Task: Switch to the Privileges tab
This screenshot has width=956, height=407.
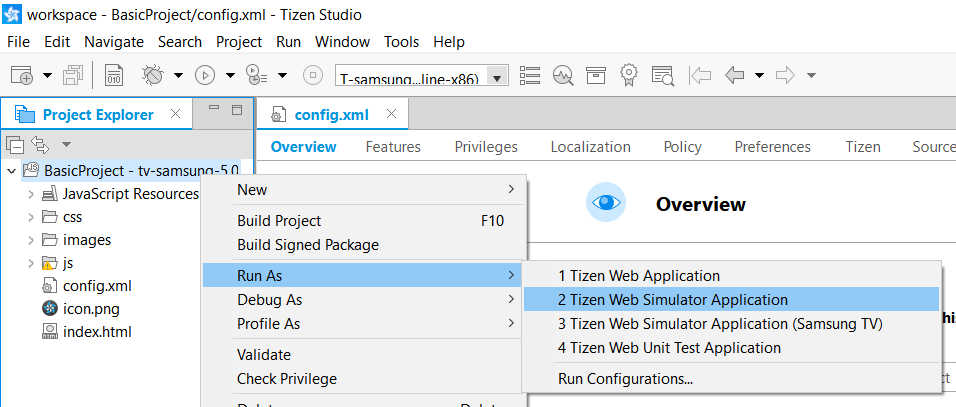Action: (x=486, y=147)
